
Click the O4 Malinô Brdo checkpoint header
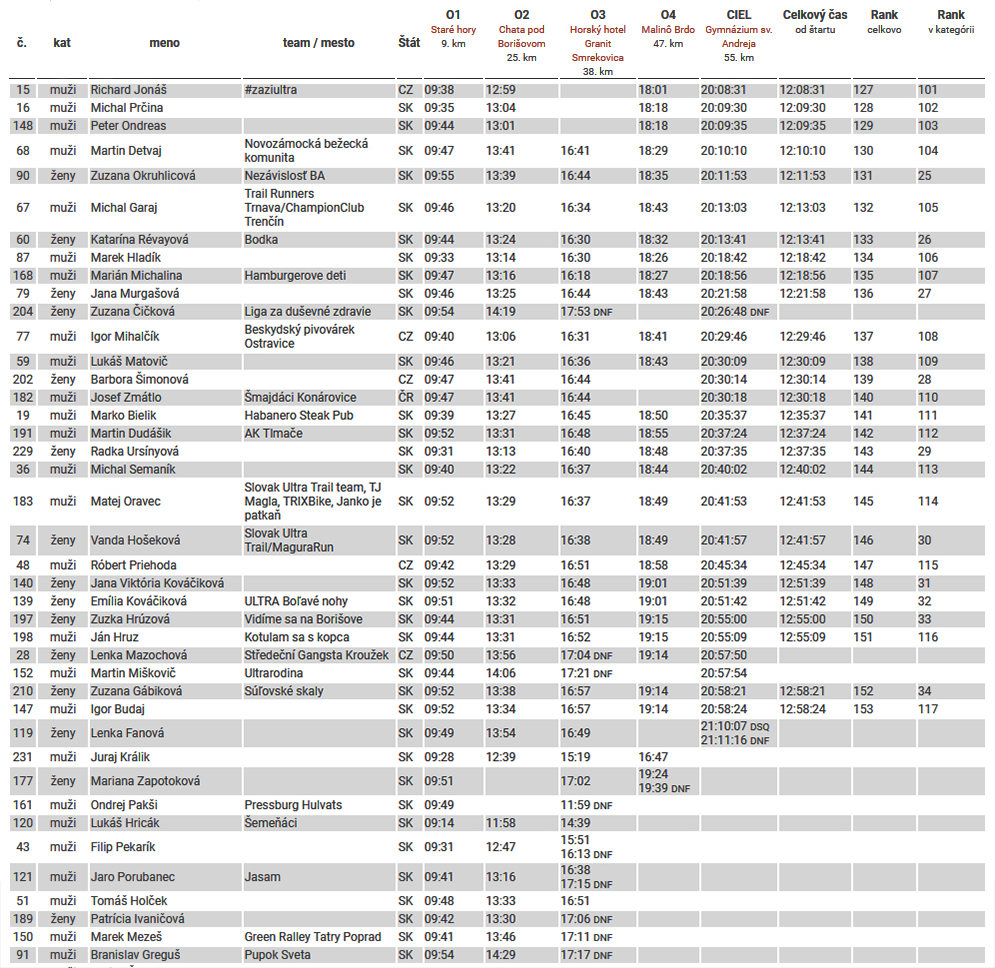coord(668,29)
